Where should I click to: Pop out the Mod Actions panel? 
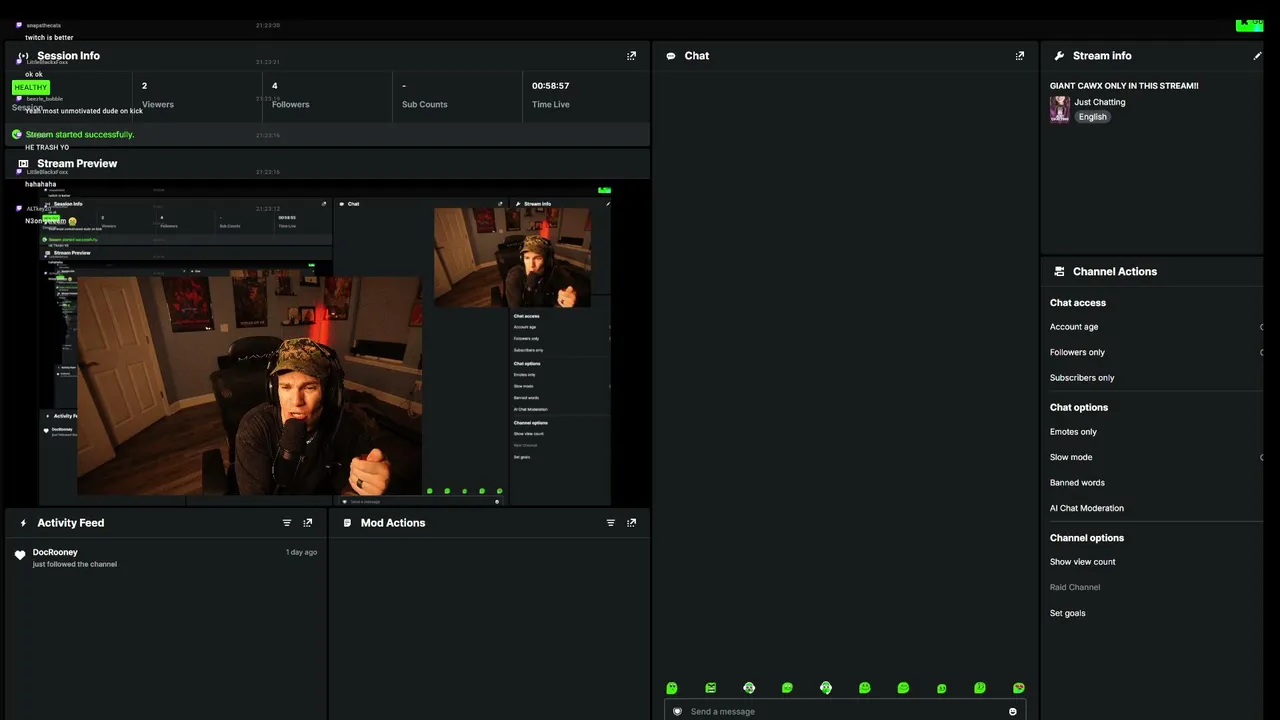[x=631, y=523]
